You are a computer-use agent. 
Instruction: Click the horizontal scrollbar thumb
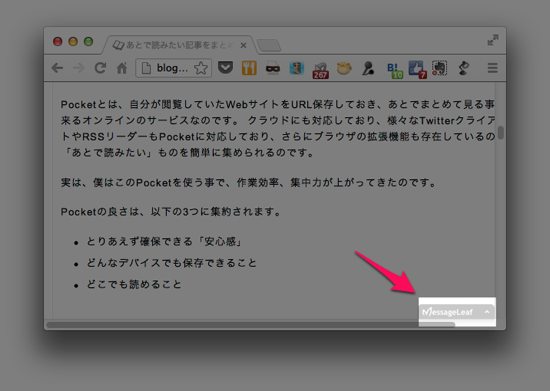[250, 324]
